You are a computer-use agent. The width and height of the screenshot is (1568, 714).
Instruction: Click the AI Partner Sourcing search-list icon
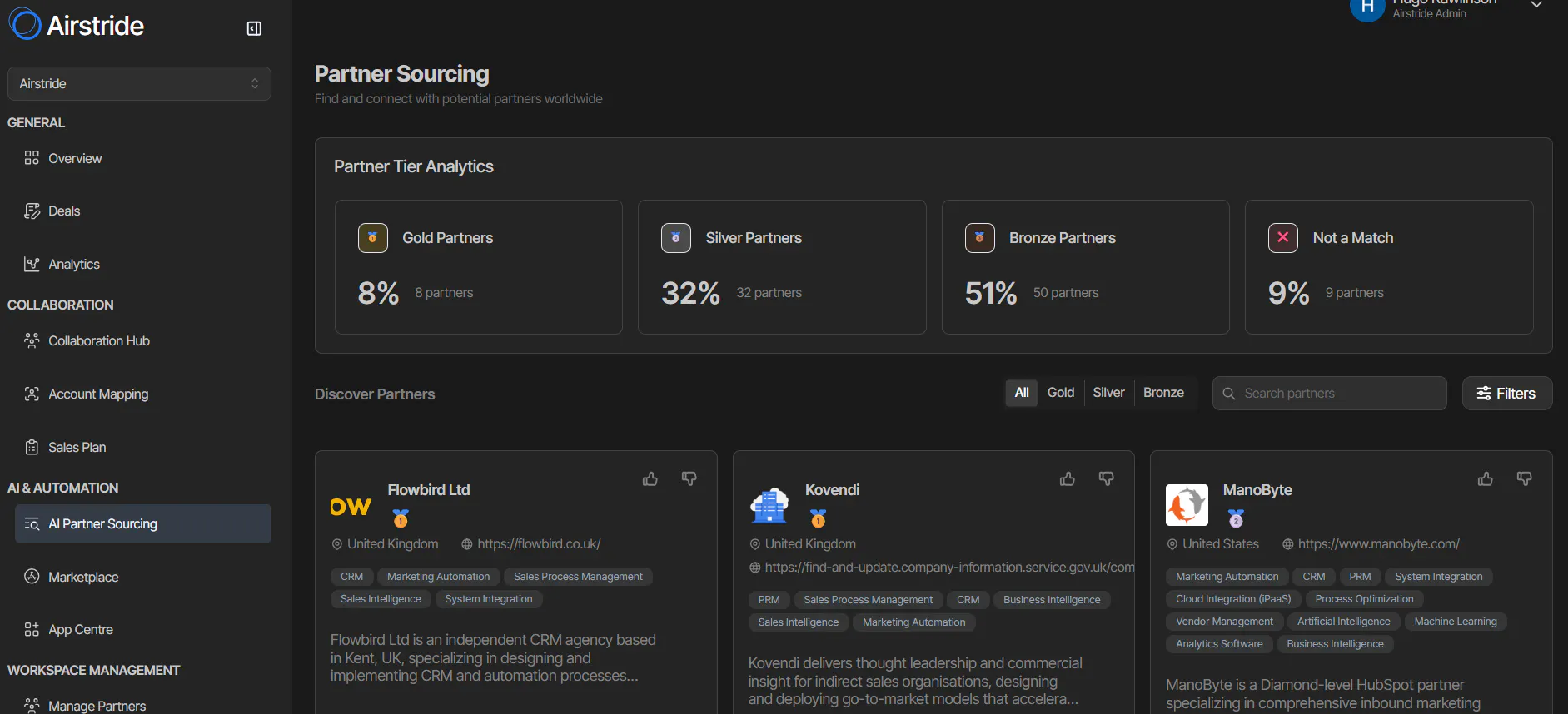point(32,523)
